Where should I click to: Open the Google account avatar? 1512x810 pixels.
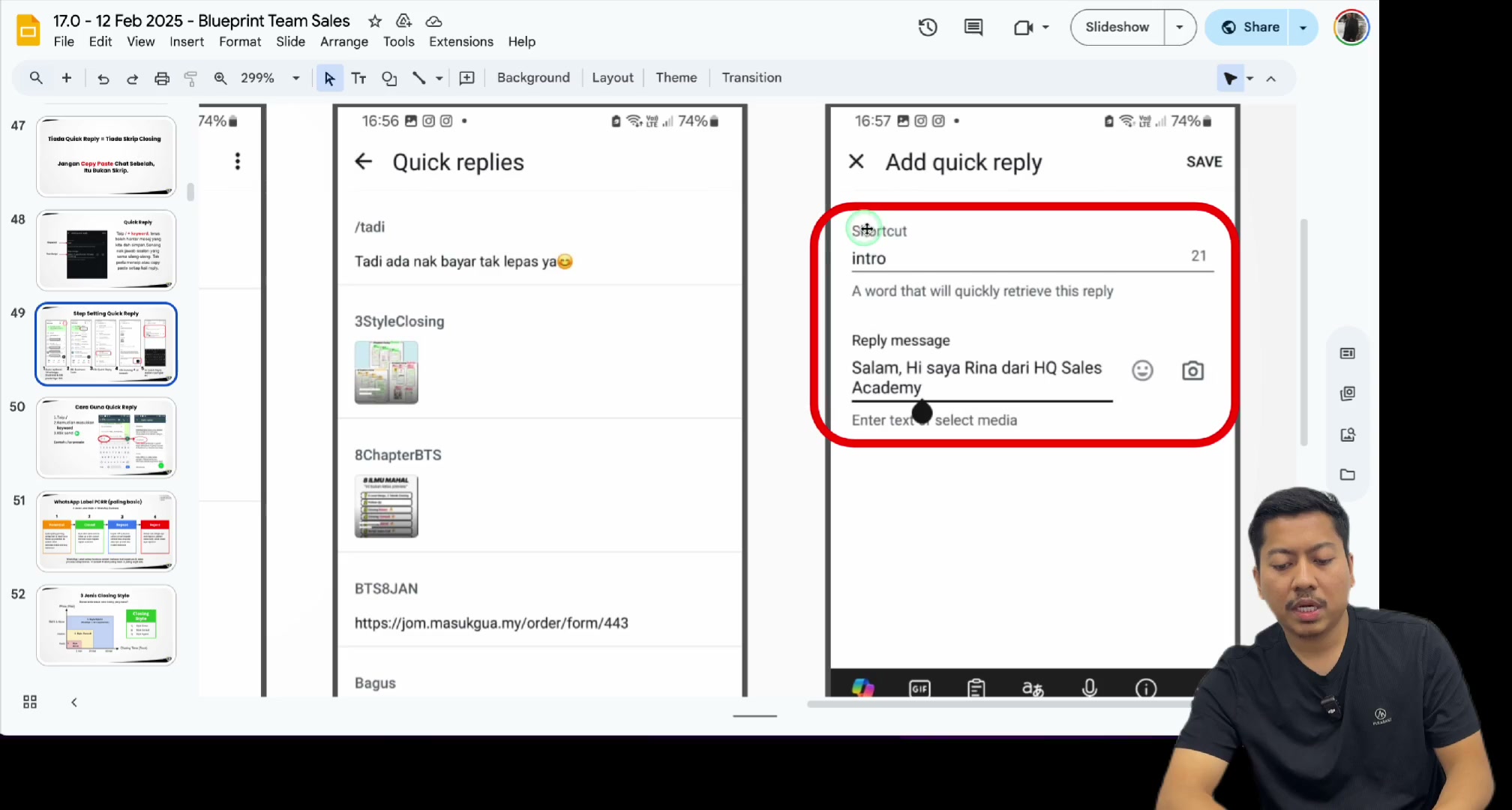[1351, 27]
